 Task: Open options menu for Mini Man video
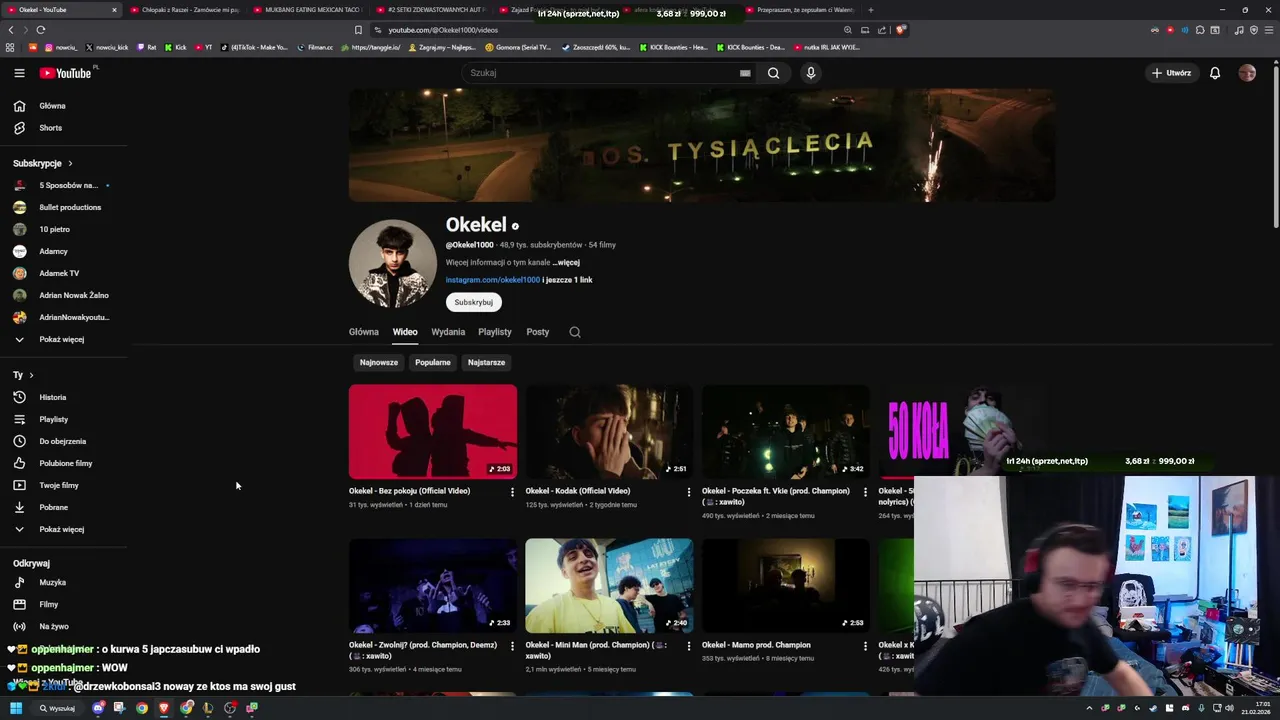[x=689, y=646]
